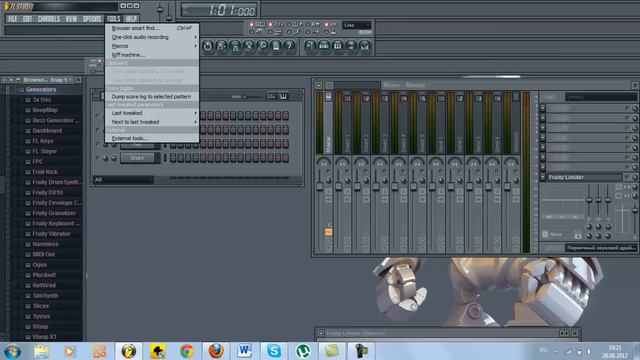
Task: Toggle typing keyboard to piano LED
Action: pyautogui.click(x=251, y=24)
